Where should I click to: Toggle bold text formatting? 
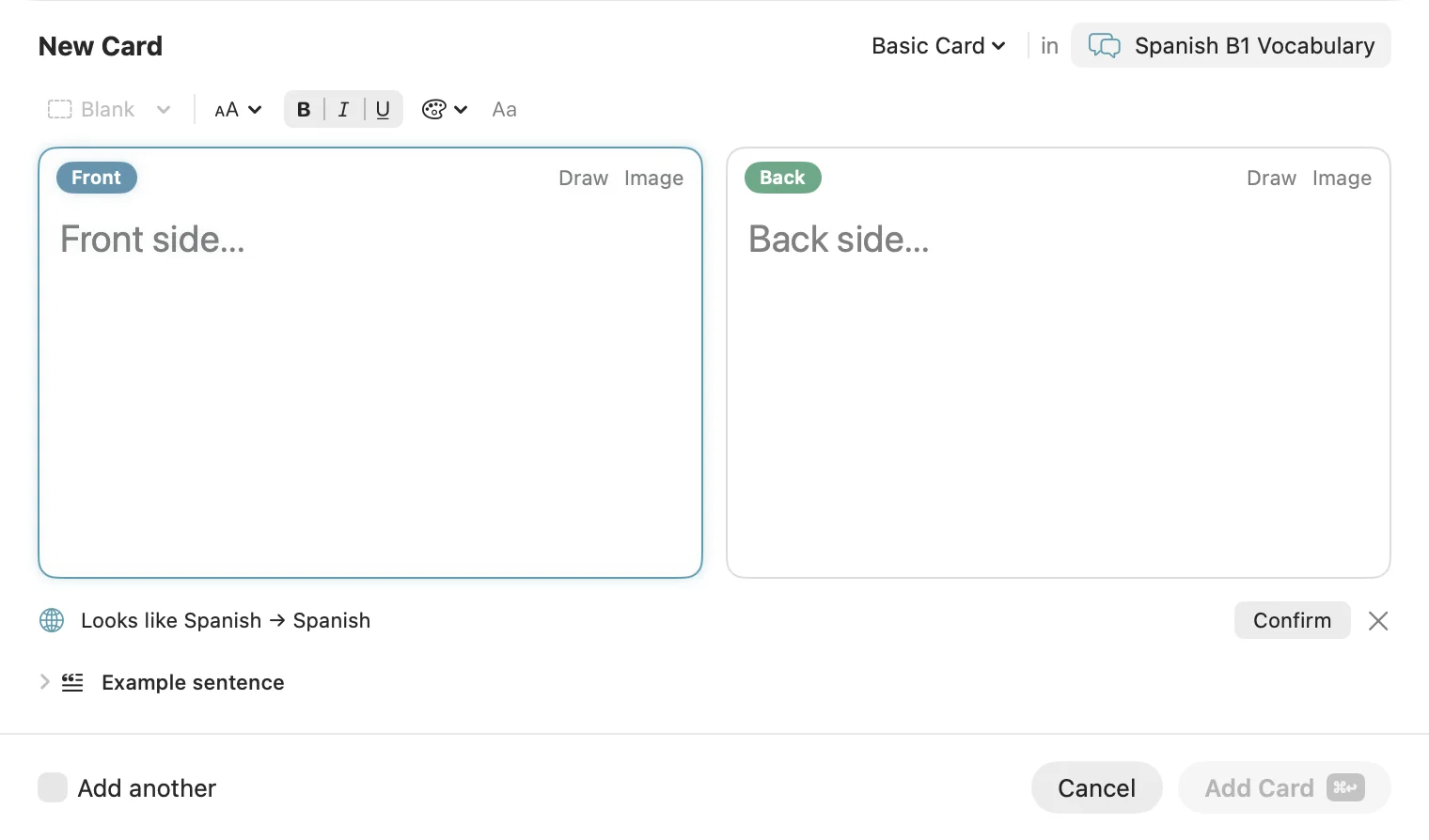click(x=304, y=109)
